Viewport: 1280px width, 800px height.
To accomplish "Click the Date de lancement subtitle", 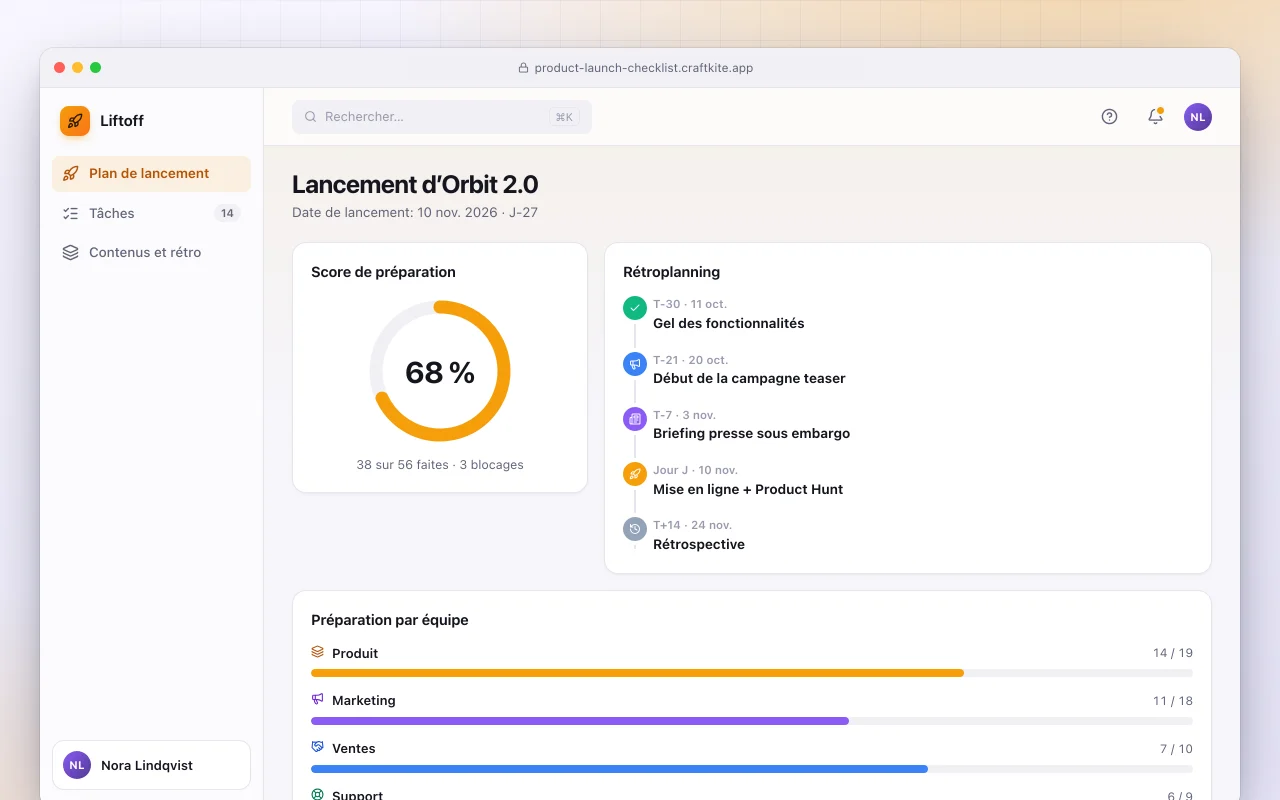I will pyautogui.click(x=415, y=213).
